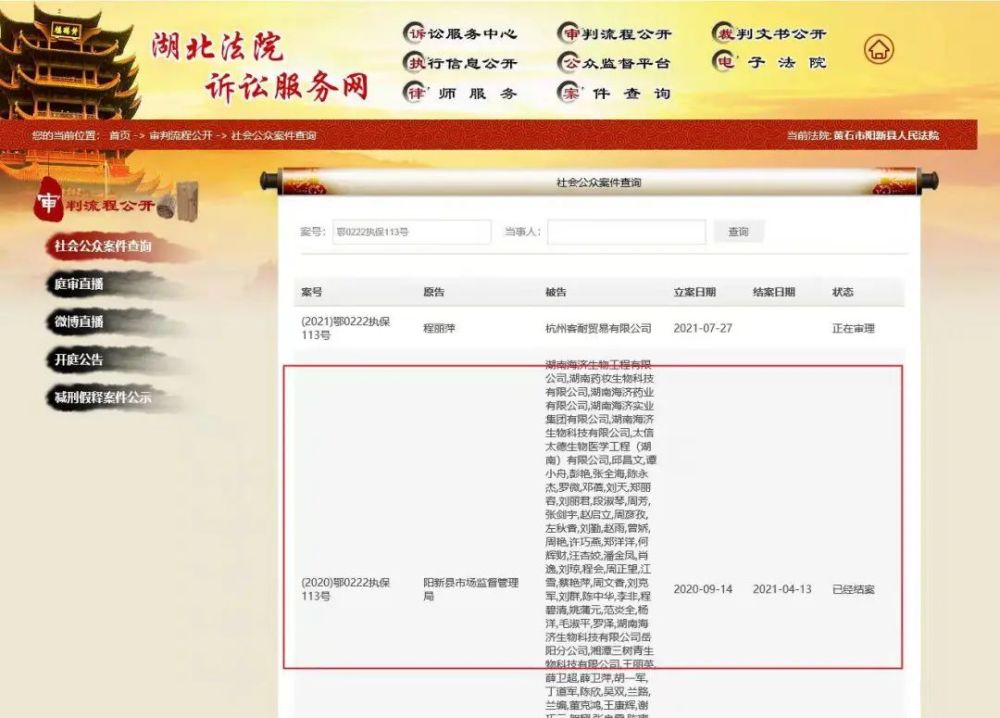This screenshot has height=718, width=1000.
Task: 点击当事人输入框
Action: click(627, 231)
